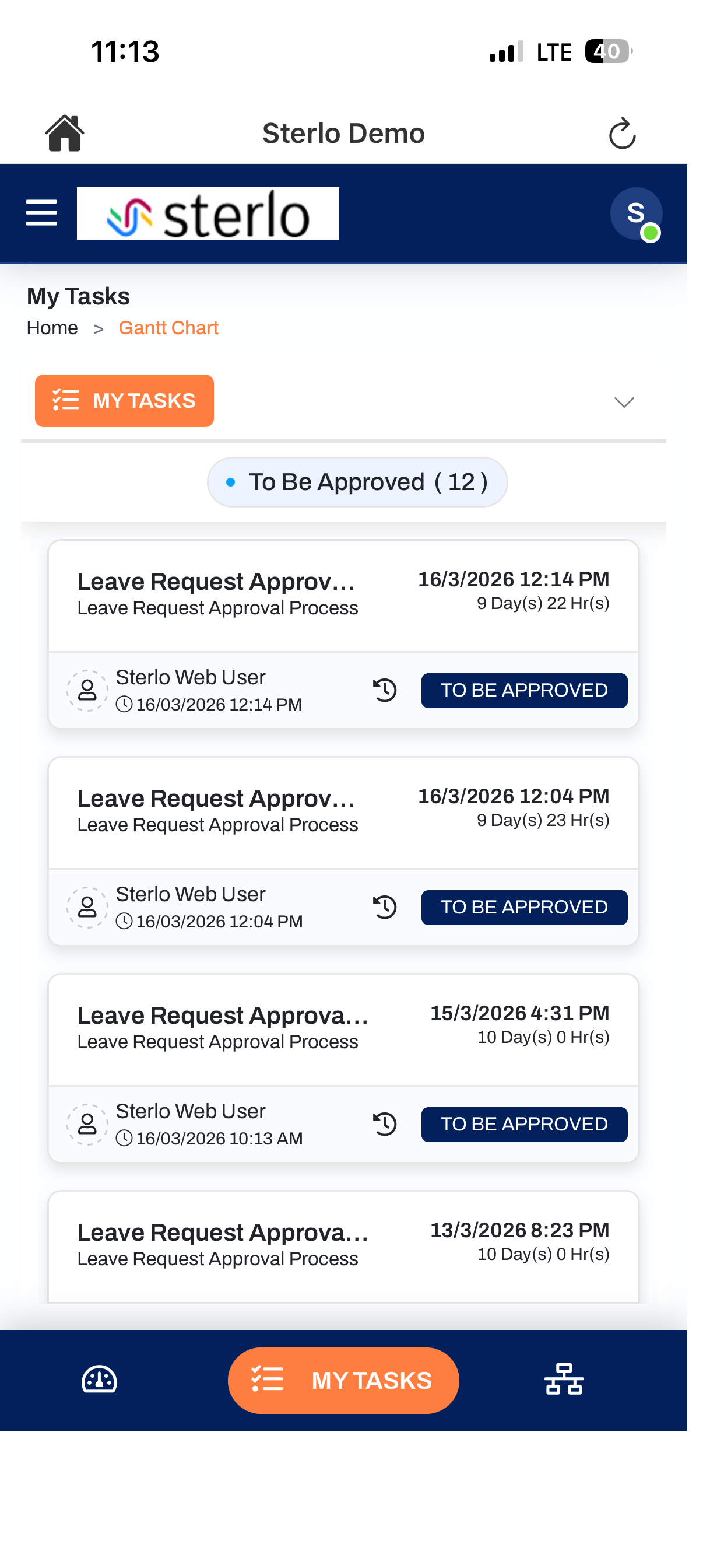
Task: Expand the chevron next to MY TASKS
Action: click(624, 402)
